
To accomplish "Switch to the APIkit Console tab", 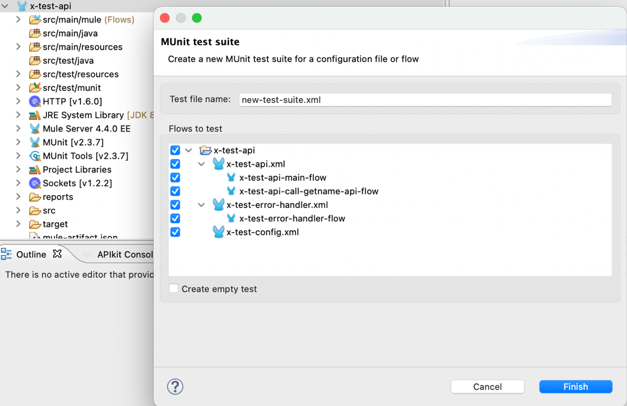I will pyautogui.click(x=125, y=254).
